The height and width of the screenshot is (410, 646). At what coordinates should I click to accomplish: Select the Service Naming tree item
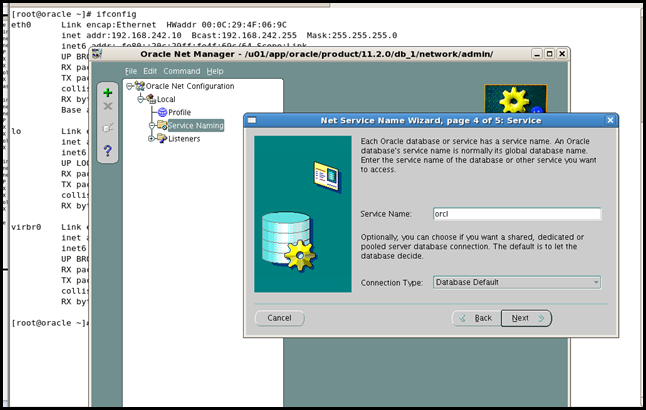point(196,125)
